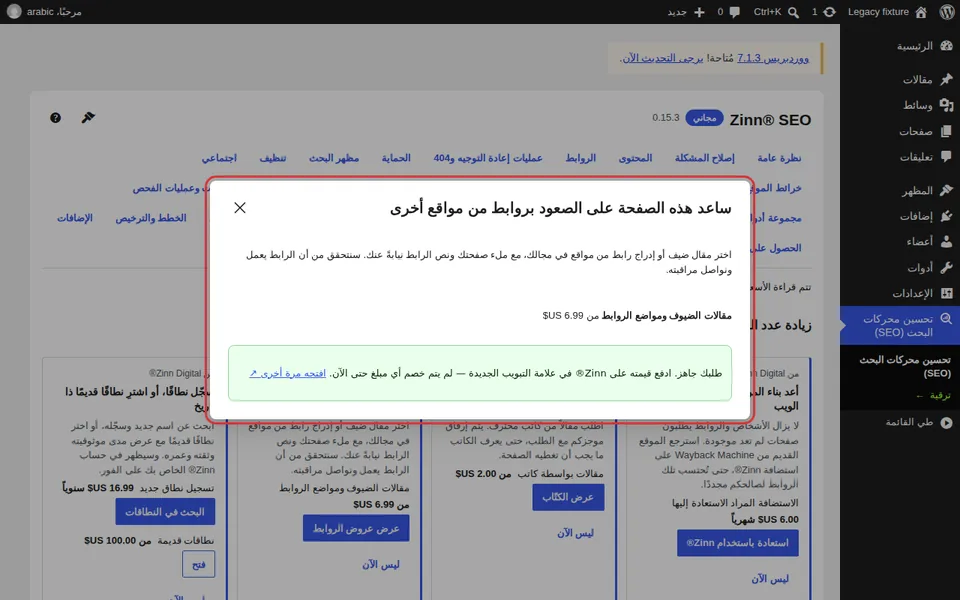The height and width of the screenshot is (600, 960).
Task: Dismiss hosting card with 'ليس الآن'
Action: point(770,579)
